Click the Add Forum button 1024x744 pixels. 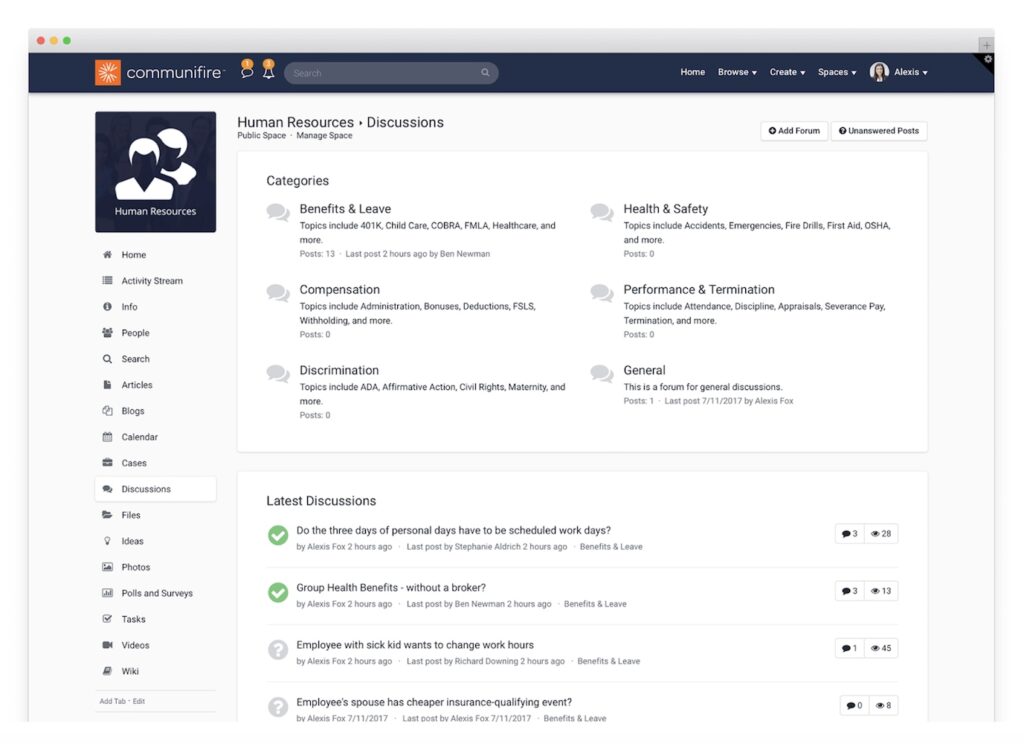pos(794,131)
